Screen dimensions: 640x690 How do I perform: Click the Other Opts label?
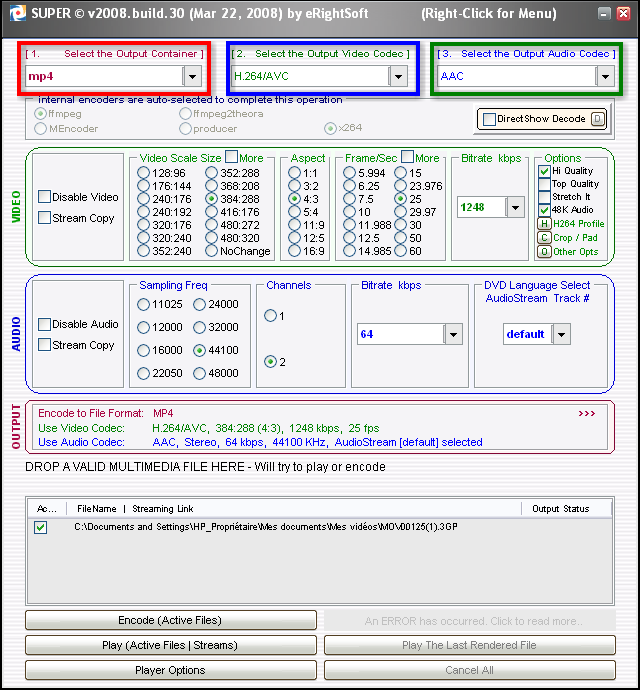(x=575, y=252)
